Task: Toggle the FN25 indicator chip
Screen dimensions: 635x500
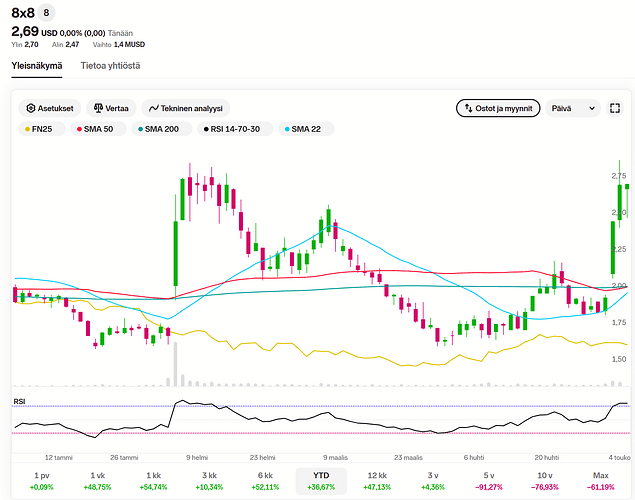Action: pyautogui.click(x=42, y=129)
